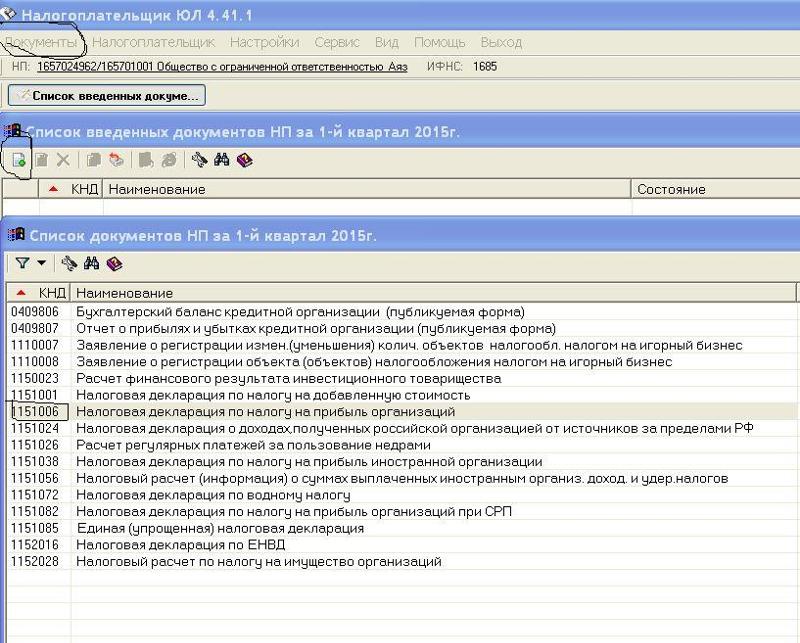Click taxpayer link 1657024962/165701001 Общество
The width and height of the screenshot is (800, 643).
pos(222,67)
